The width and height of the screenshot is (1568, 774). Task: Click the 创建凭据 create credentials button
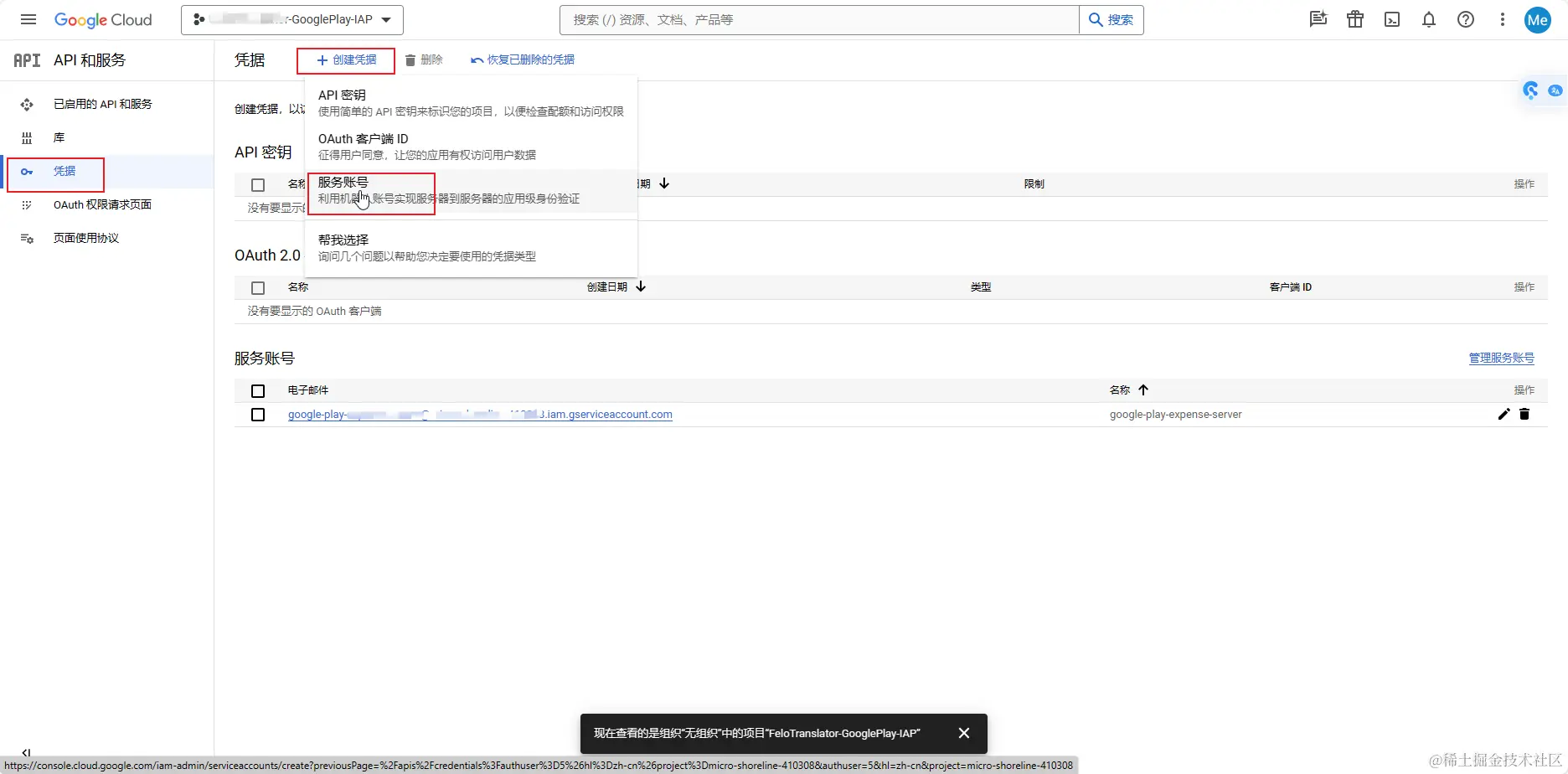pyautogui.click(x=346, y=60)
